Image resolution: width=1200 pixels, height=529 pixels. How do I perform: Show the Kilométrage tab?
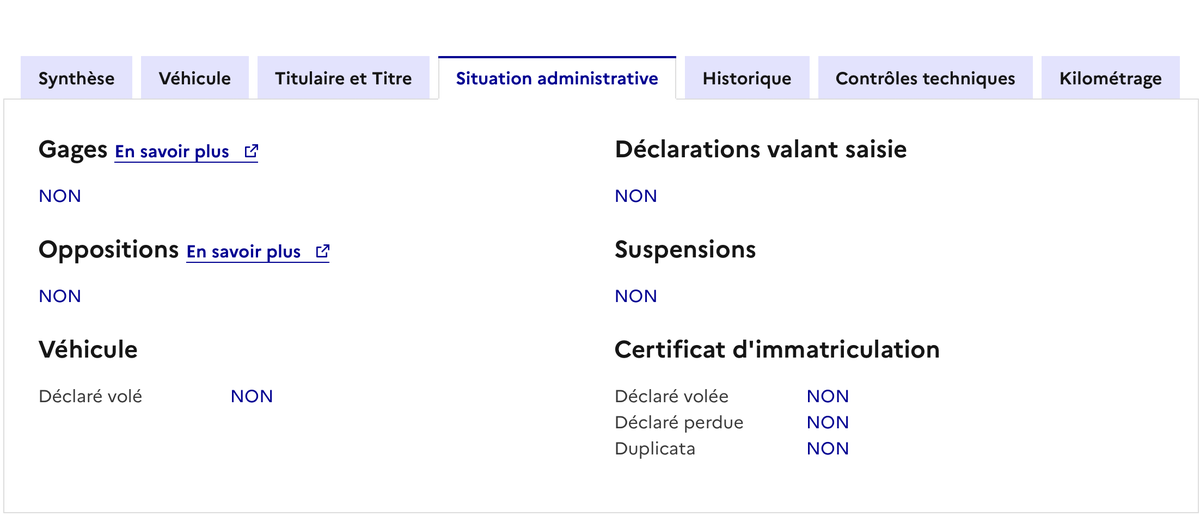1110,78
